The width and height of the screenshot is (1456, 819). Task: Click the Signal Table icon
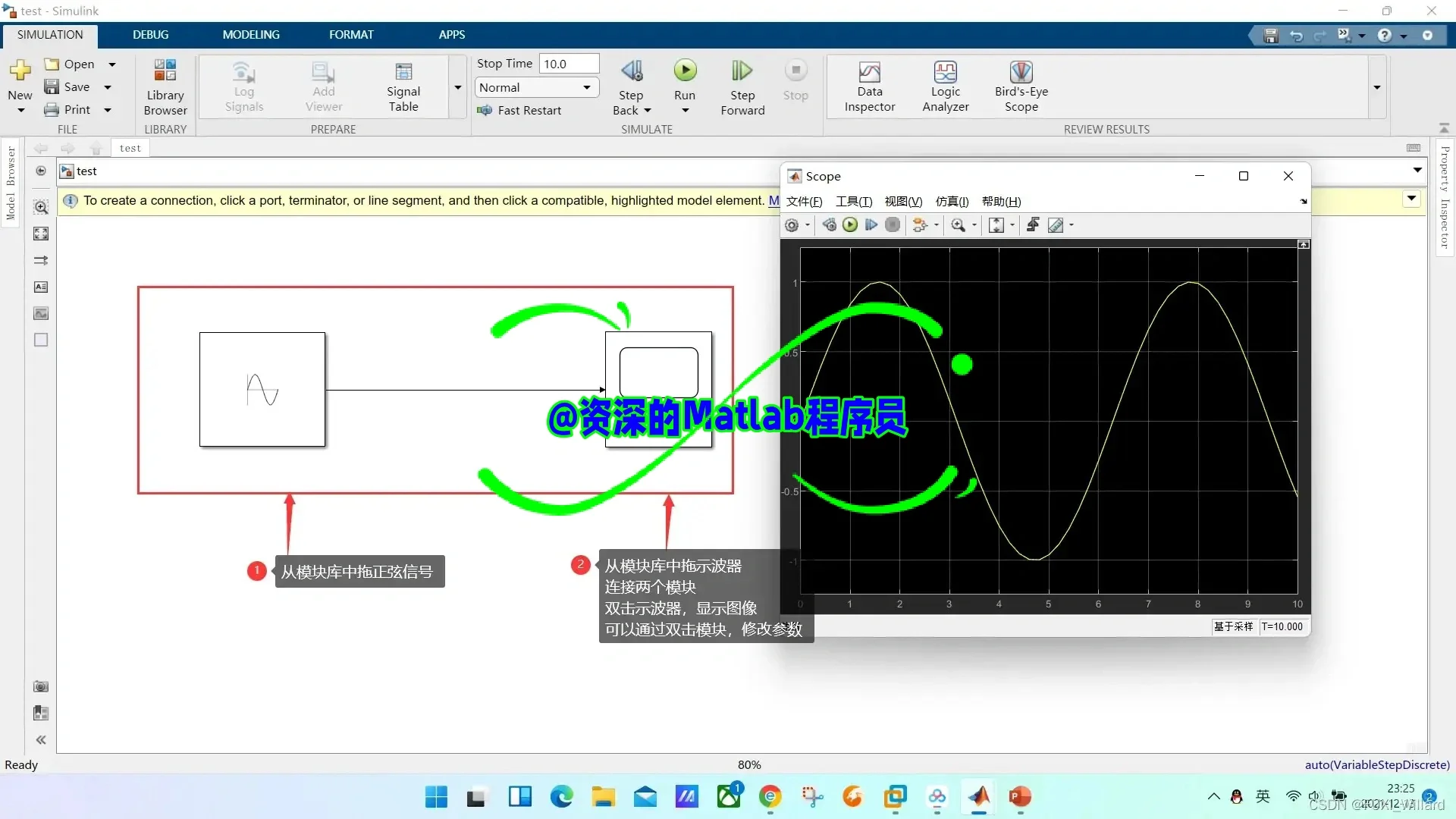tap(403, 72)
